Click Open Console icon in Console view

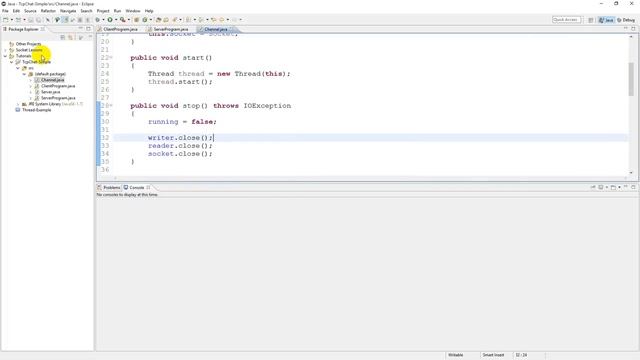coord(613,187)
